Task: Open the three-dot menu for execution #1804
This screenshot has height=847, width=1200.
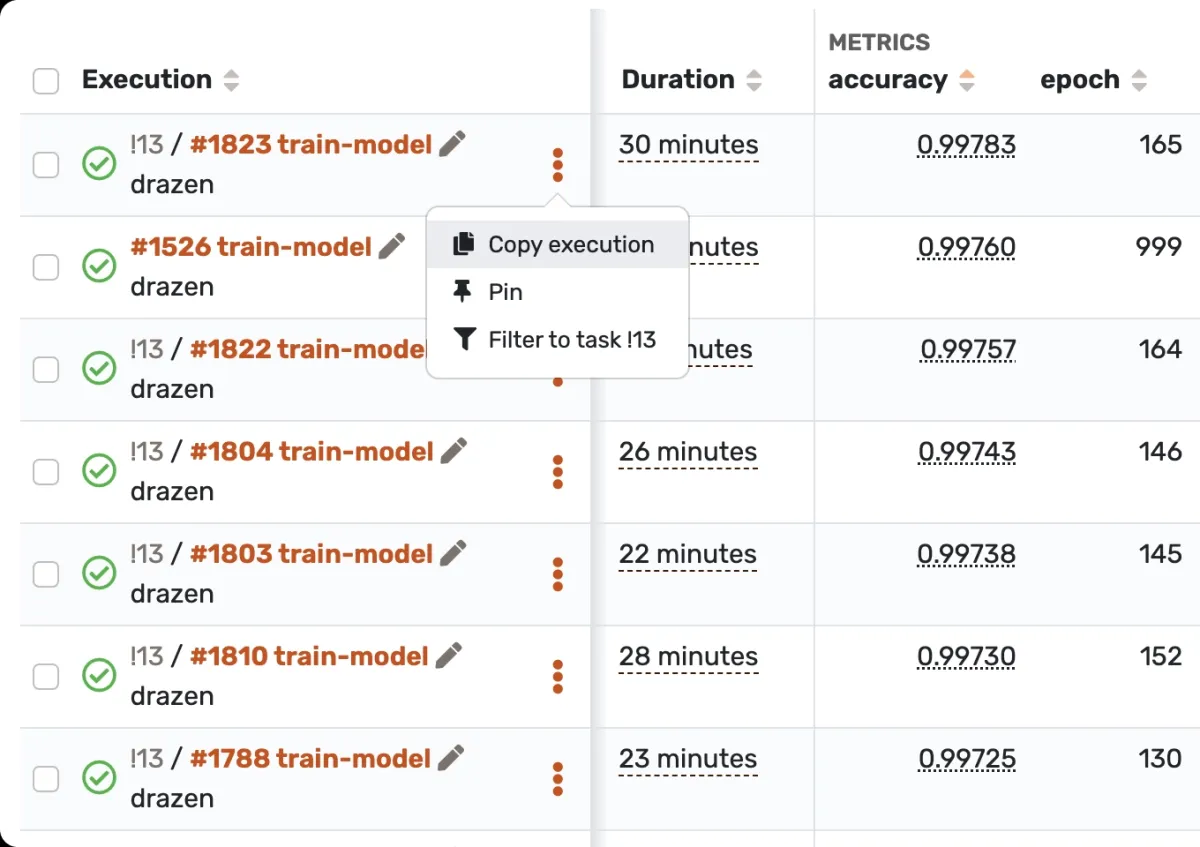Action: tap(557, 472)
